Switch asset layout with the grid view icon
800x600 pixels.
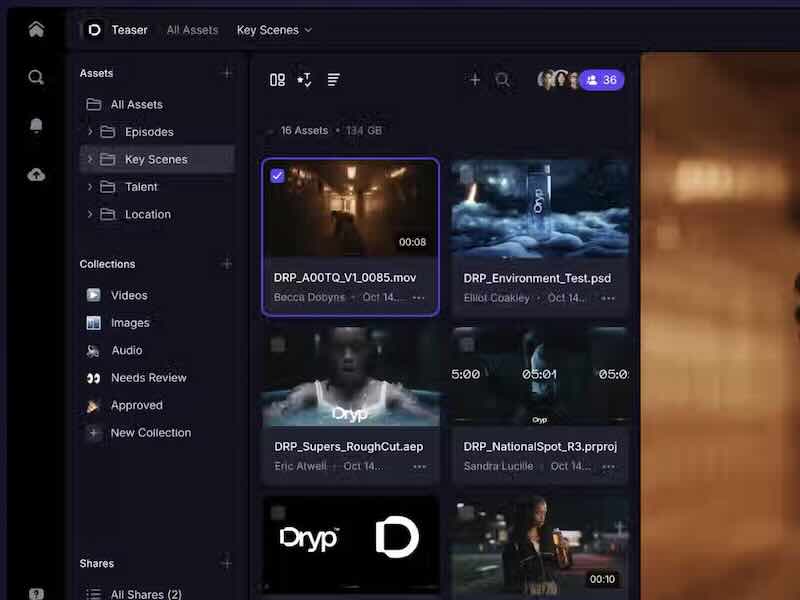(278, 80)
